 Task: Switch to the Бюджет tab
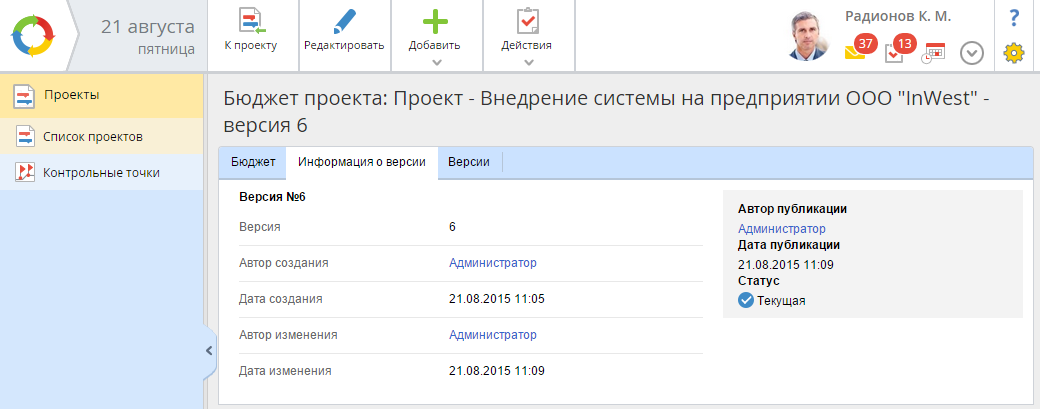coord(253,163)
